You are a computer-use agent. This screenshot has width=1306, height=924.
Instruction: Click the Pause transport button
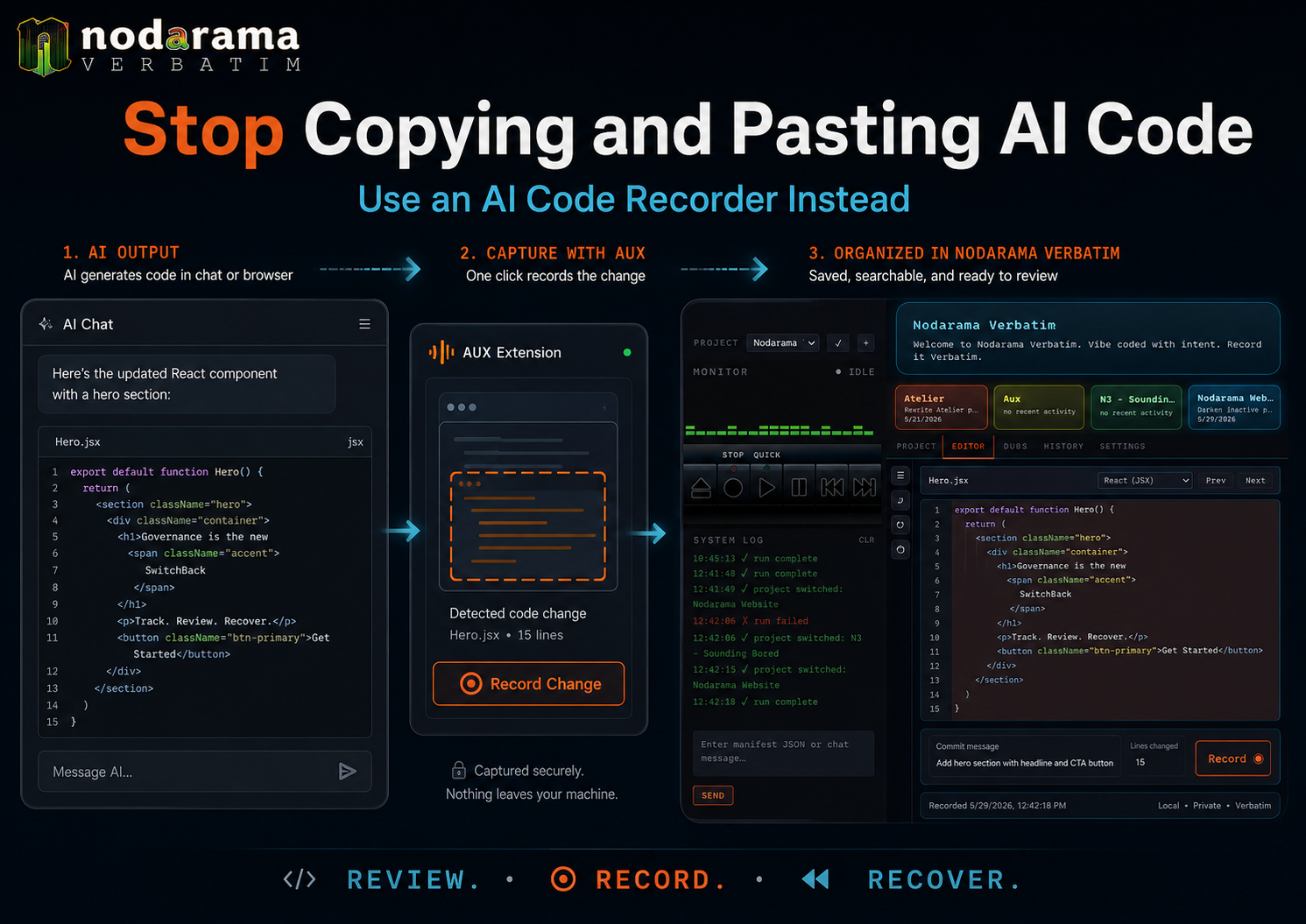pos(799,488)
